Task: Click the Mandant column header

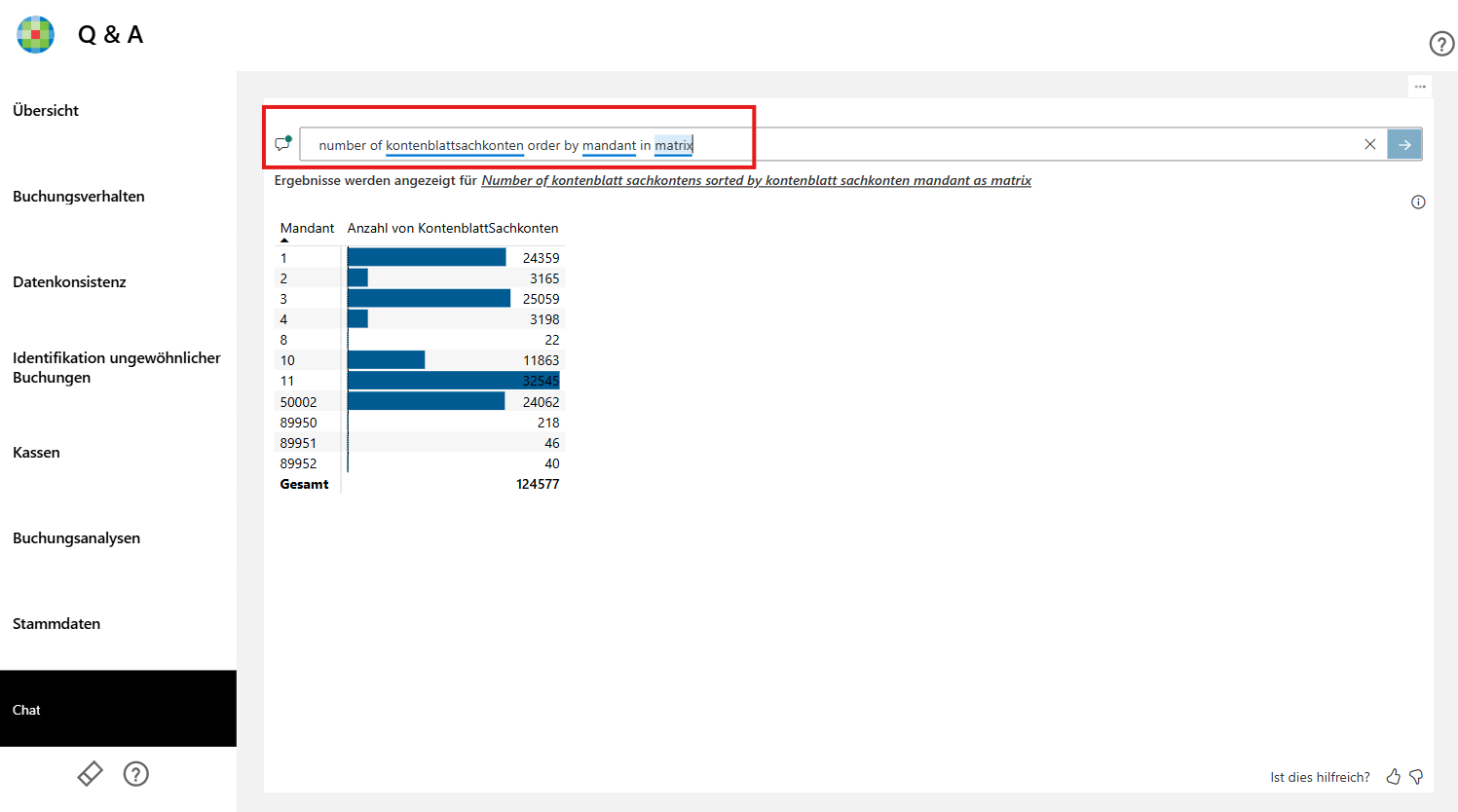Action: pyautogui.click(x=307, y=228)
